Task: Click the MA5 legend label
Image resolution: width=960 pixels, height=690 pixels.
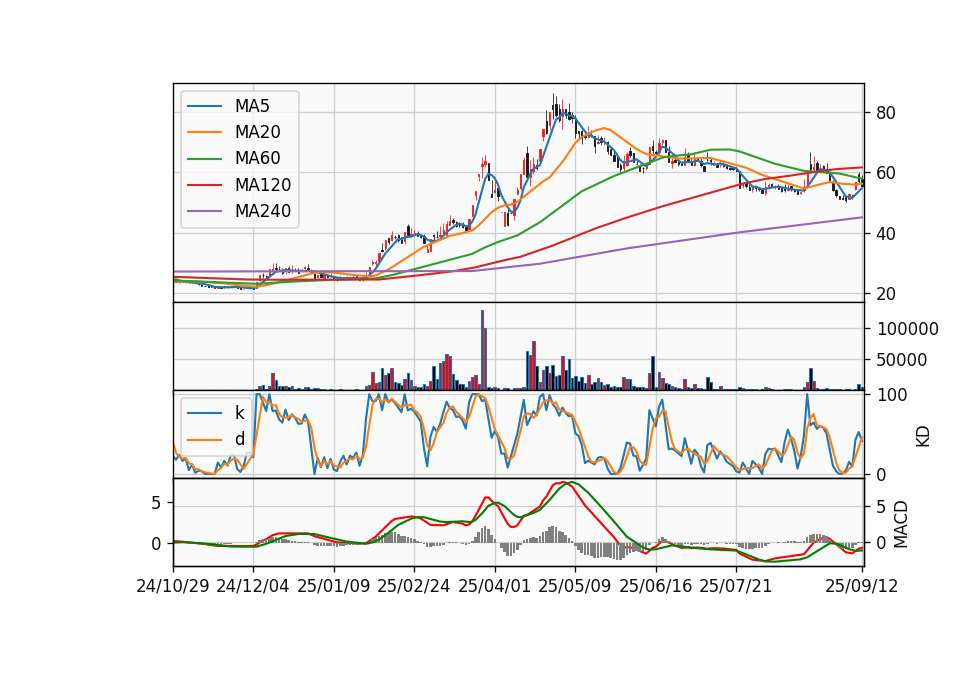Action: coord(252,106)
